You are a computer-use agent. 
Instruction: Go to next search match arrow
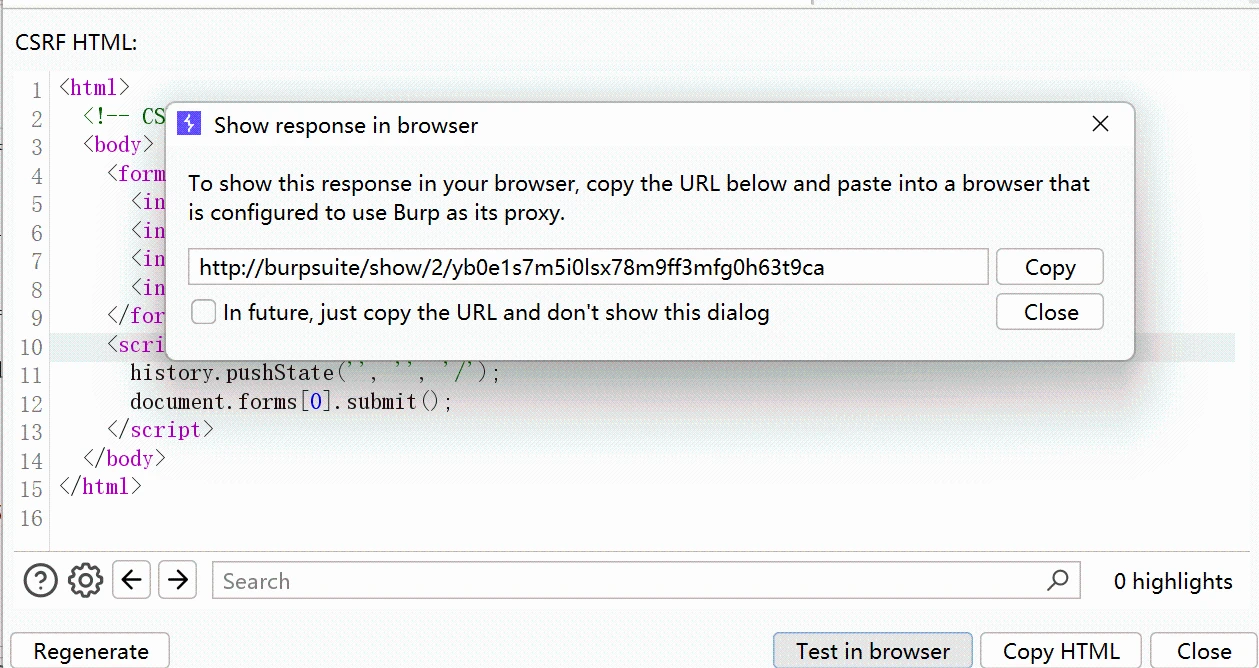[177, 580]
